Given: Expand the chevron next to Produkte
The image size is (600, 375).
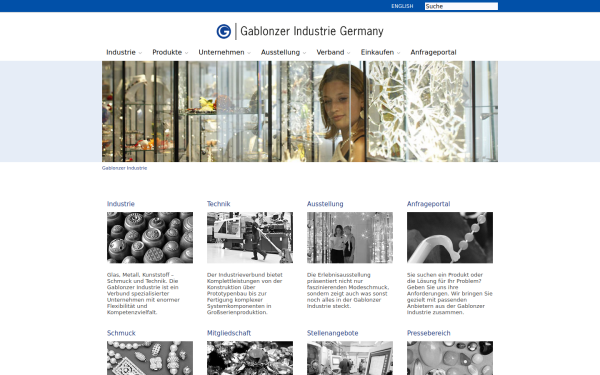Looking at the screenshot, I should (186, 53).
